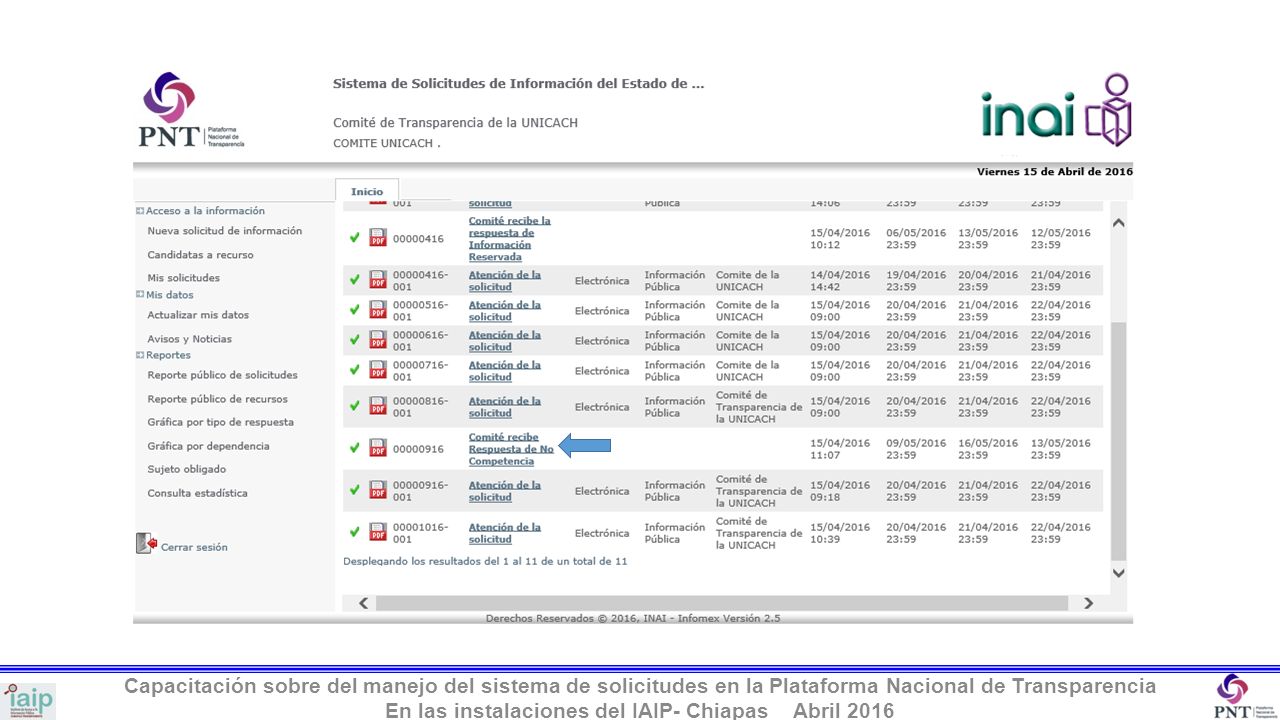Open Mis solicitudes in the sidebar

pyautogui.click(x=184, y=278)
